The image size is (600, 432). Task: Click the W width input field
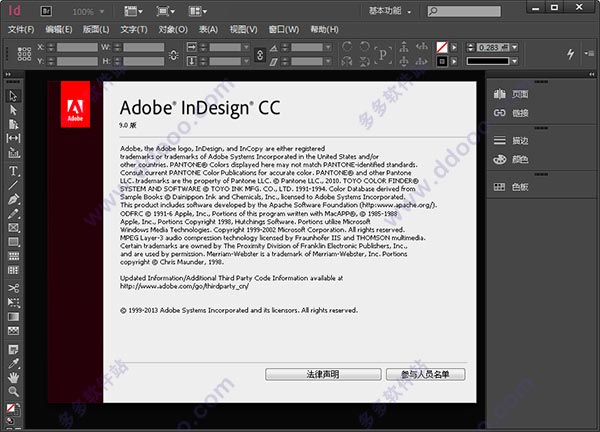point(143,47)
